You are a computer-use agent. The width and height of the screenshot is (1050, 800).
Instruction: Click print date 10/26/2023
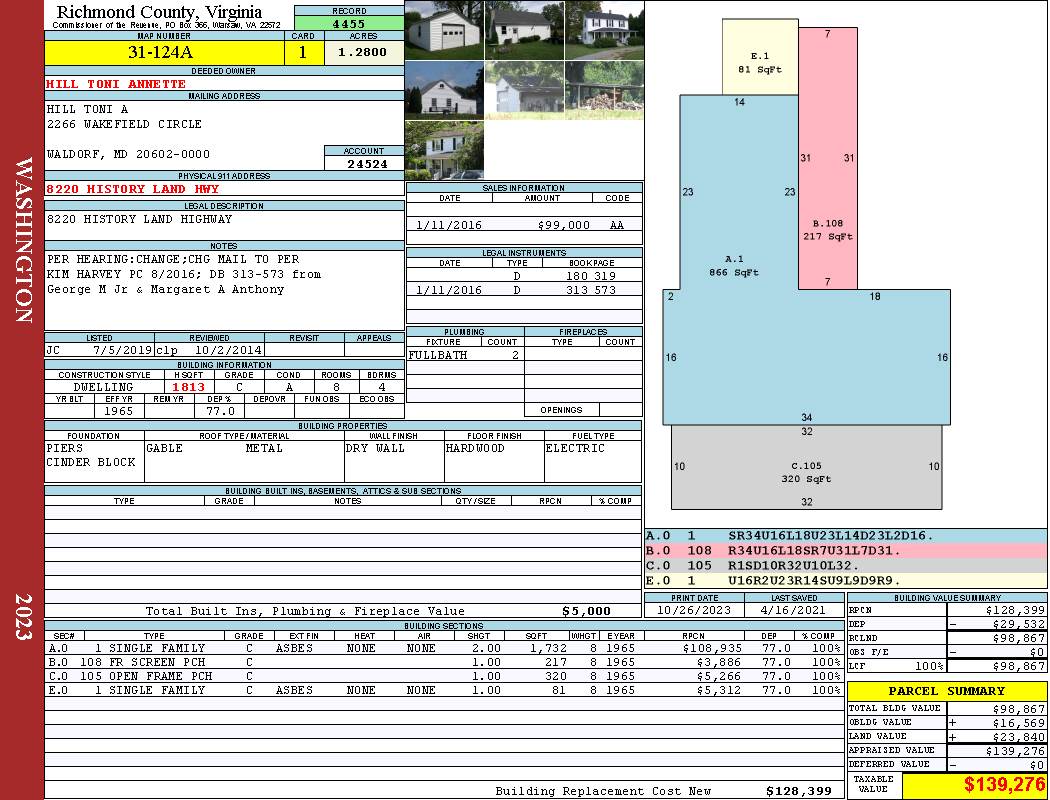click(x=694, y=610)
